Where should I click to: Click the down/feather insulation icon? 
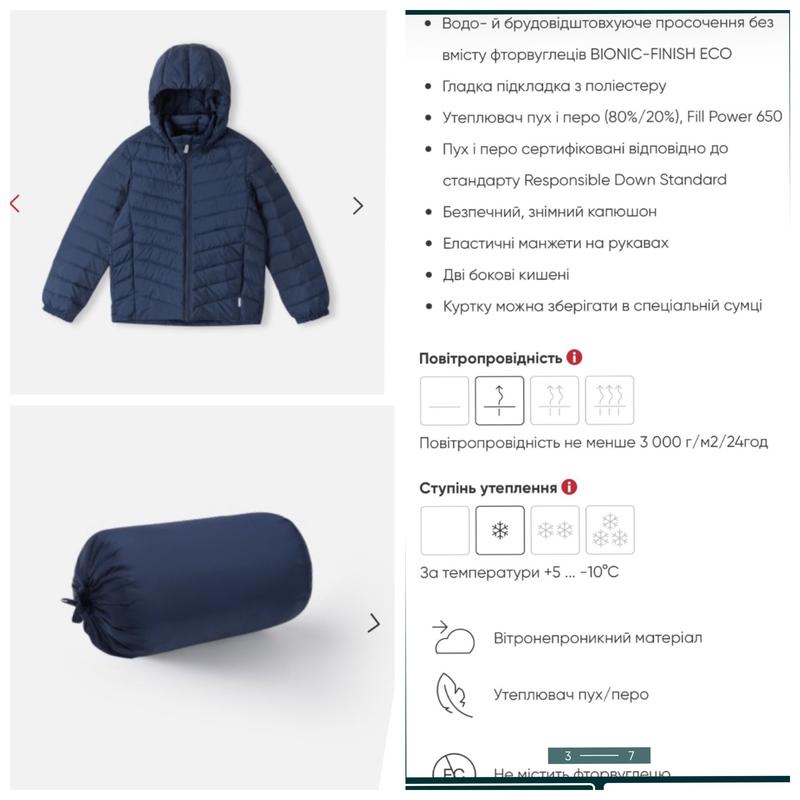tap(454, 694)
